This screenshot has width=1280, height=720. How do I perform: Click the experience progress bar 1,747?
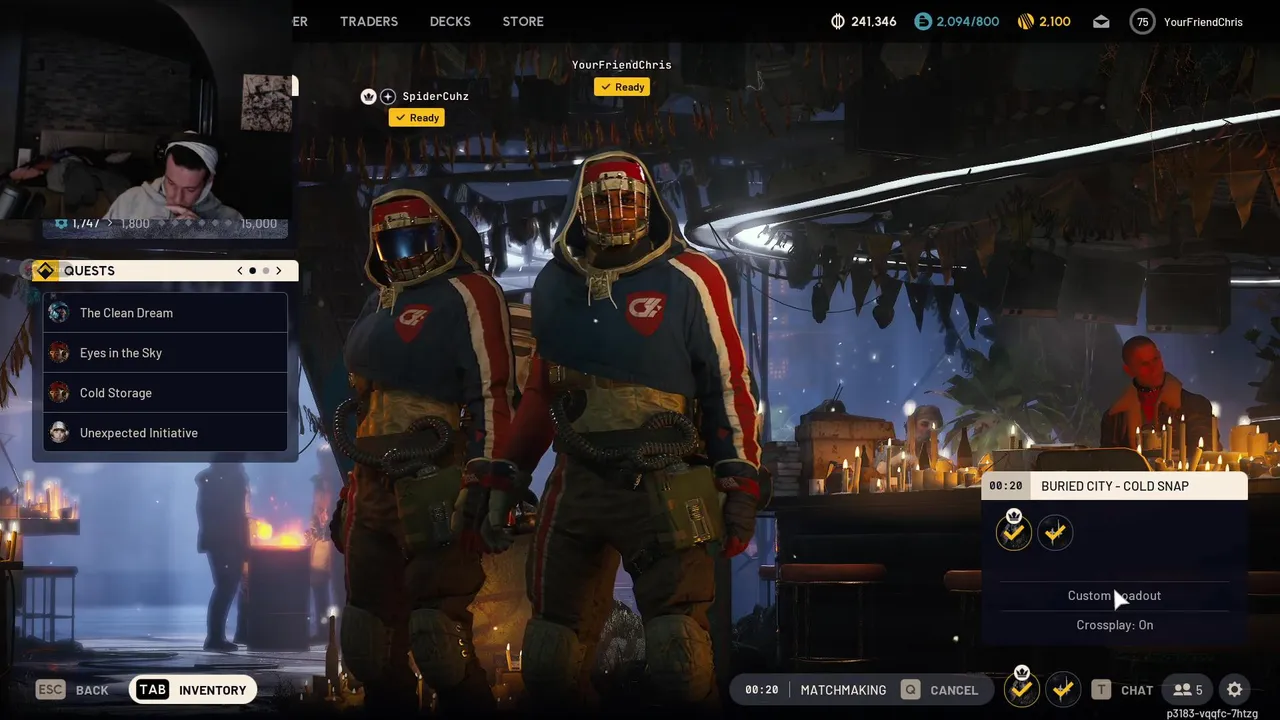point(167,224)
